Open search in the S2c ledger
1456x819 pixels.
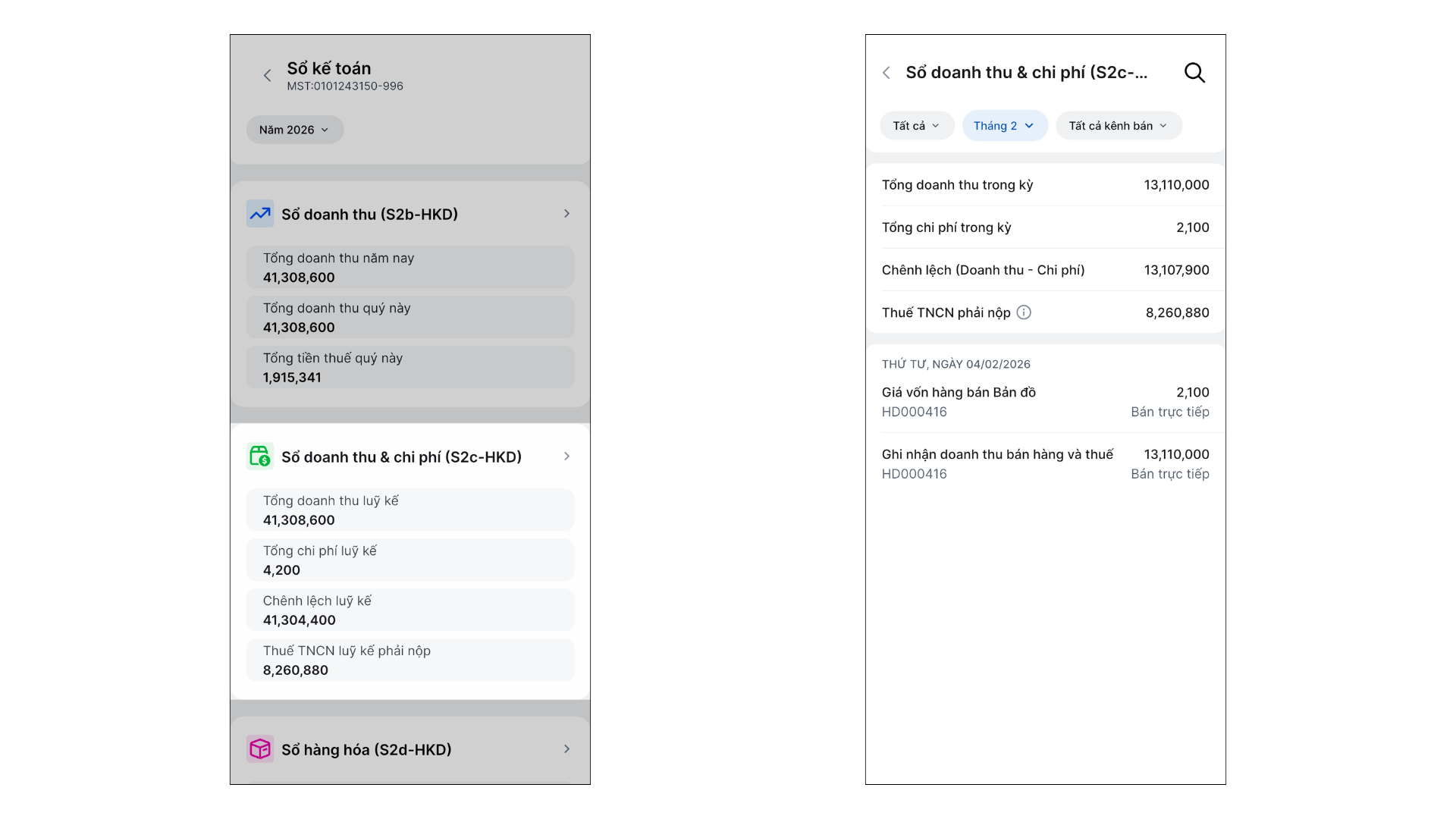[x=1194, y=73]
